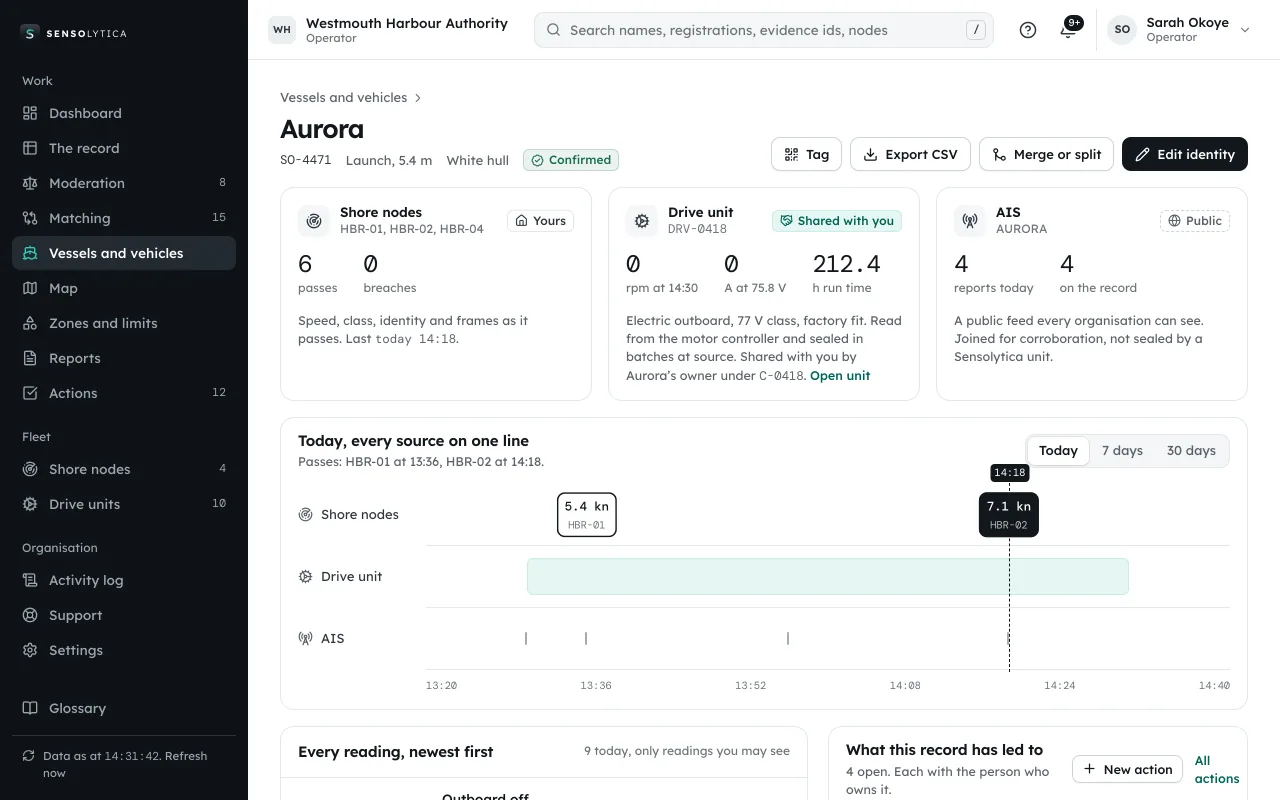Image resolution: width=1280 pixels, height=800 pixels.
Task: Go to Reports in sidebar
Action: 124,358
